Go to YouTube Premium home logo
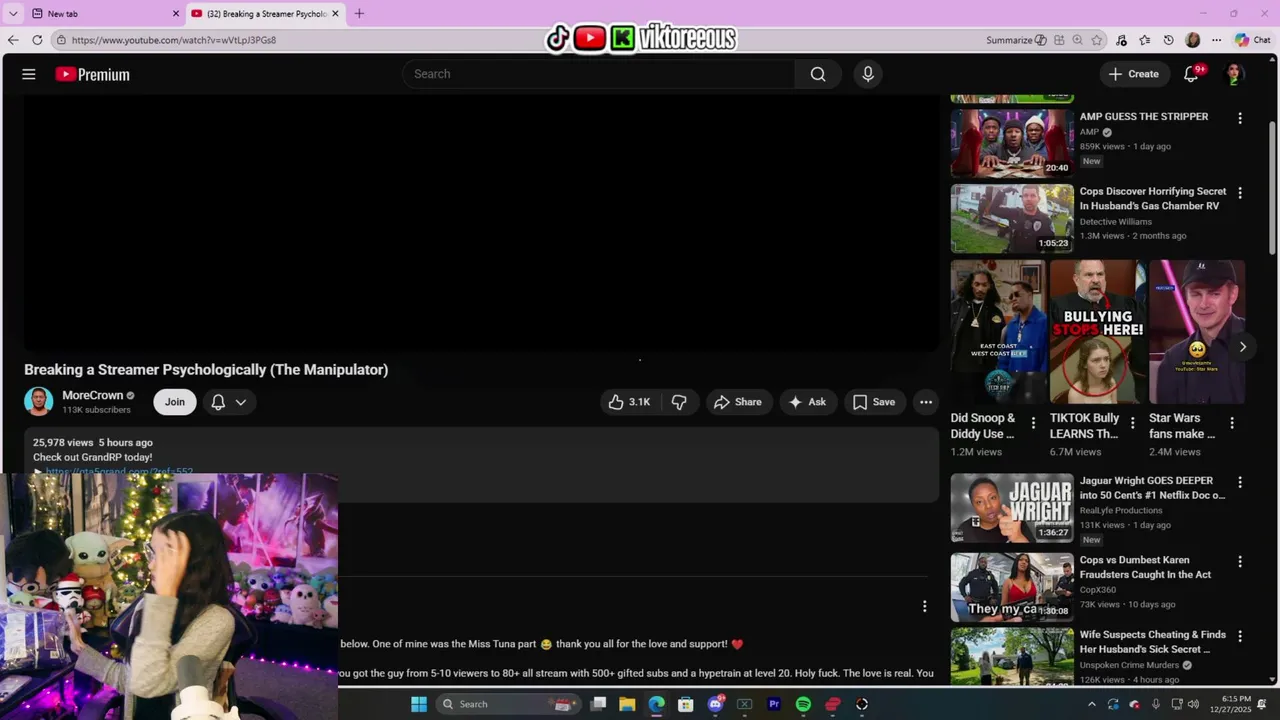 (92, 74)
